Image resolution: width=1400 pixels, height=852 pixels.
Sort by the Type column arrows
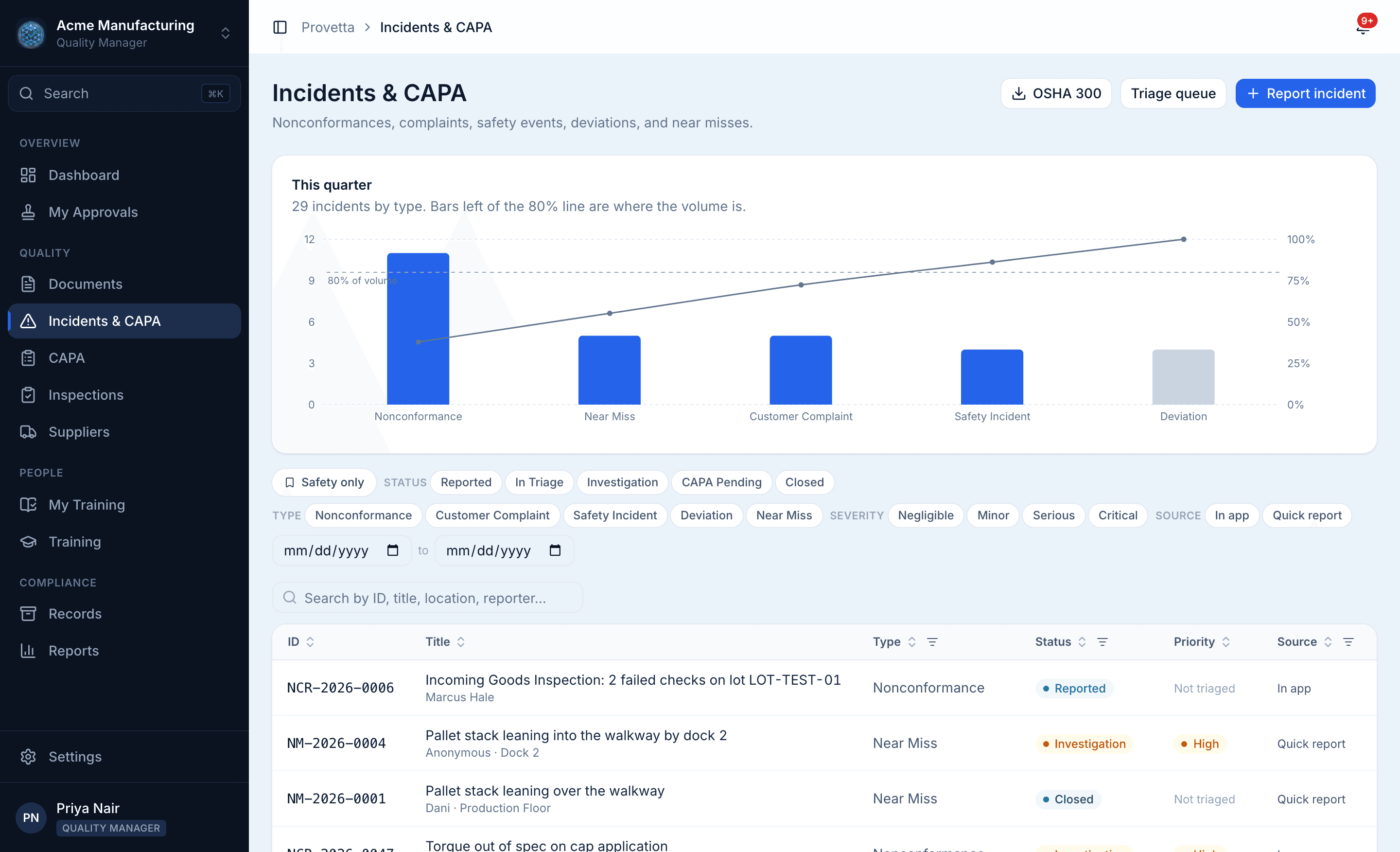(912, 642)
